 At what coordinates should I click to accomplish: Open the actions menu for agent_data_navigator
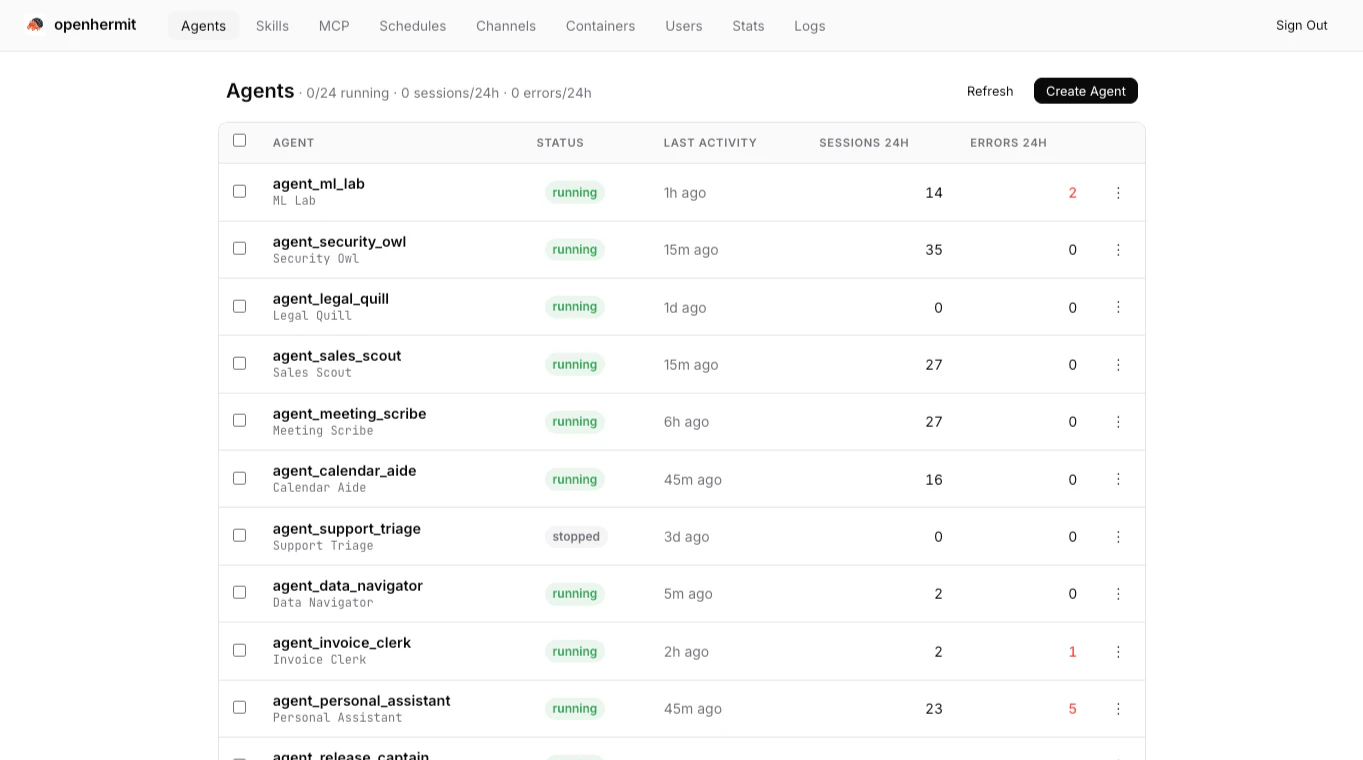coord(1118,593)
